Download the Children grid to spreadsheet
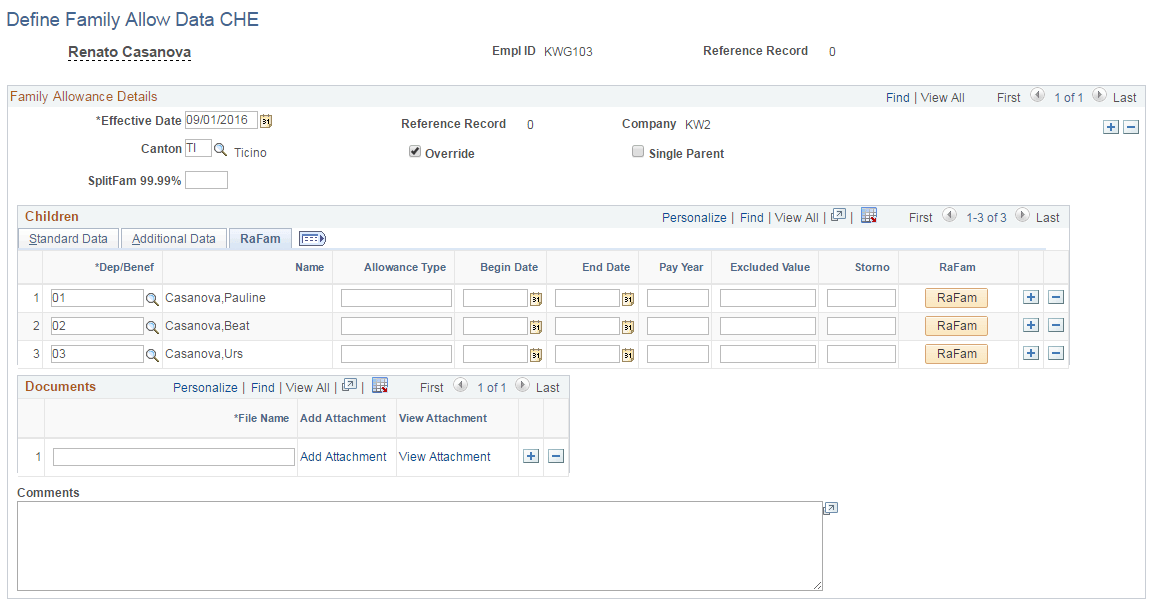 (868, 216)
